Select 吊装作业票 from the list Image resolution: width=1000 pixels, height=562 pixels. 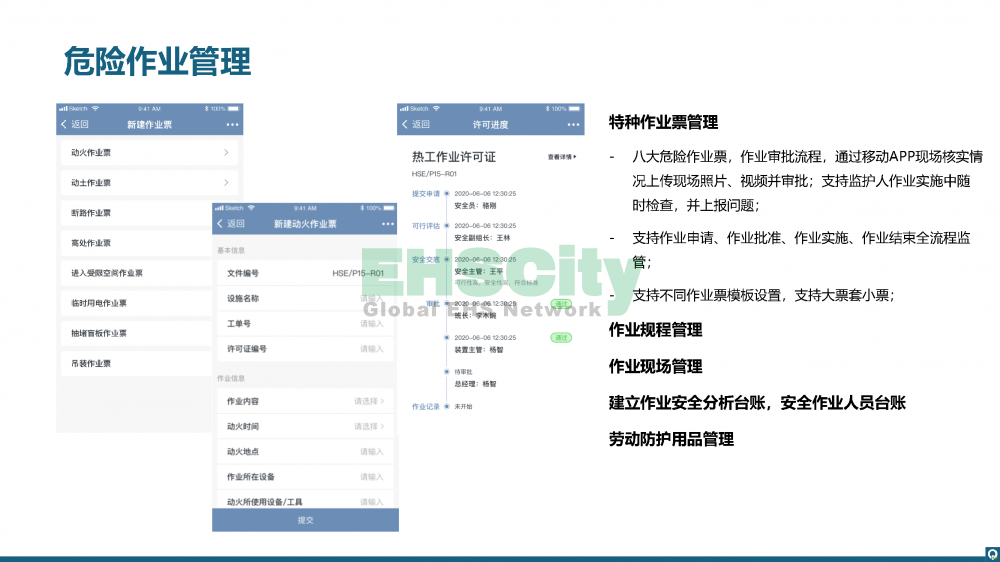[x=92, y=363]
